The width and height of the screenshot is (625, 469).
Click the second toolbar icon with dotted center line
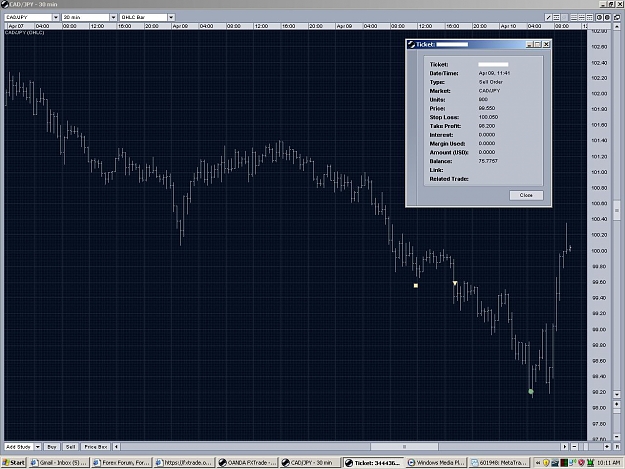(x=556, y=17)
